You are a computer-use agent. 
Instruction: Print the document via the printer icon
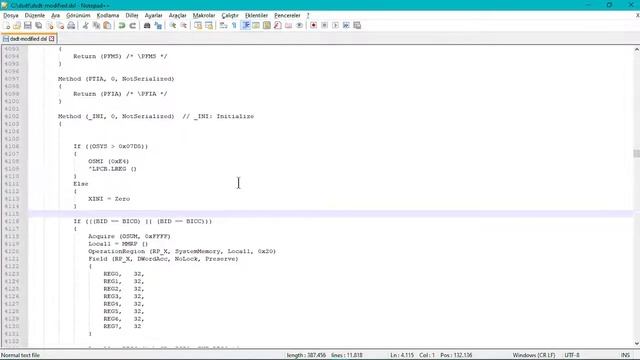pyautogui.click(x=71, y=25)
